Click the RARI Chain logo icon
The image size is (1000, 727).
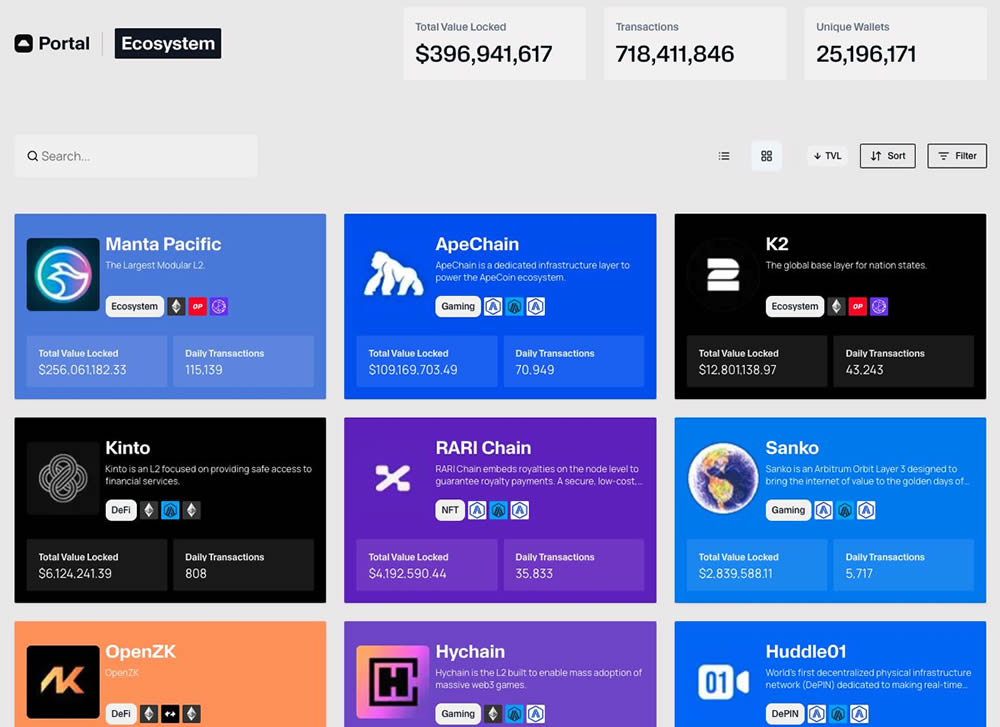[x=393, y=478]
